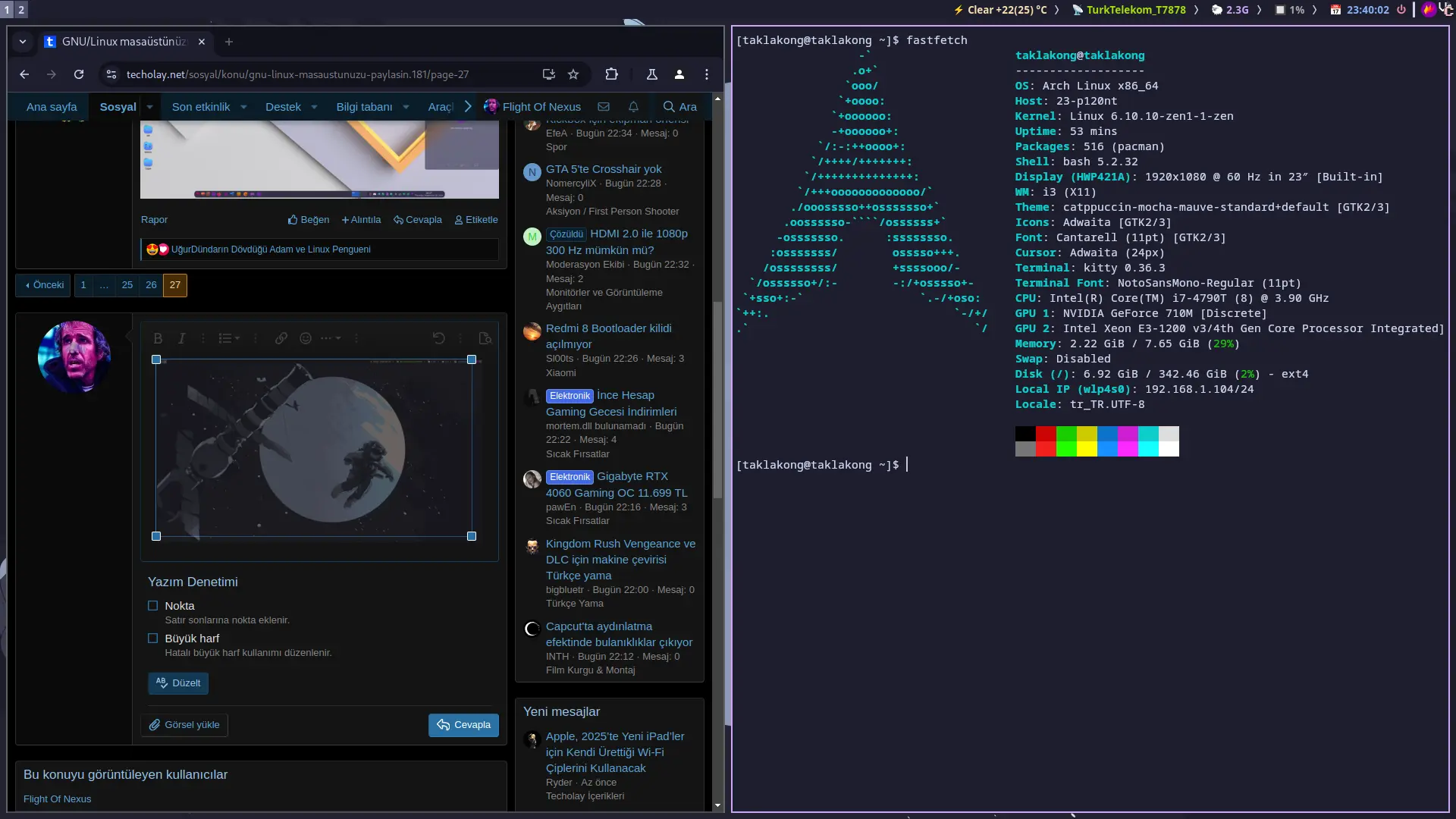Open the browser three-dot menu

(x=707, y=74)
